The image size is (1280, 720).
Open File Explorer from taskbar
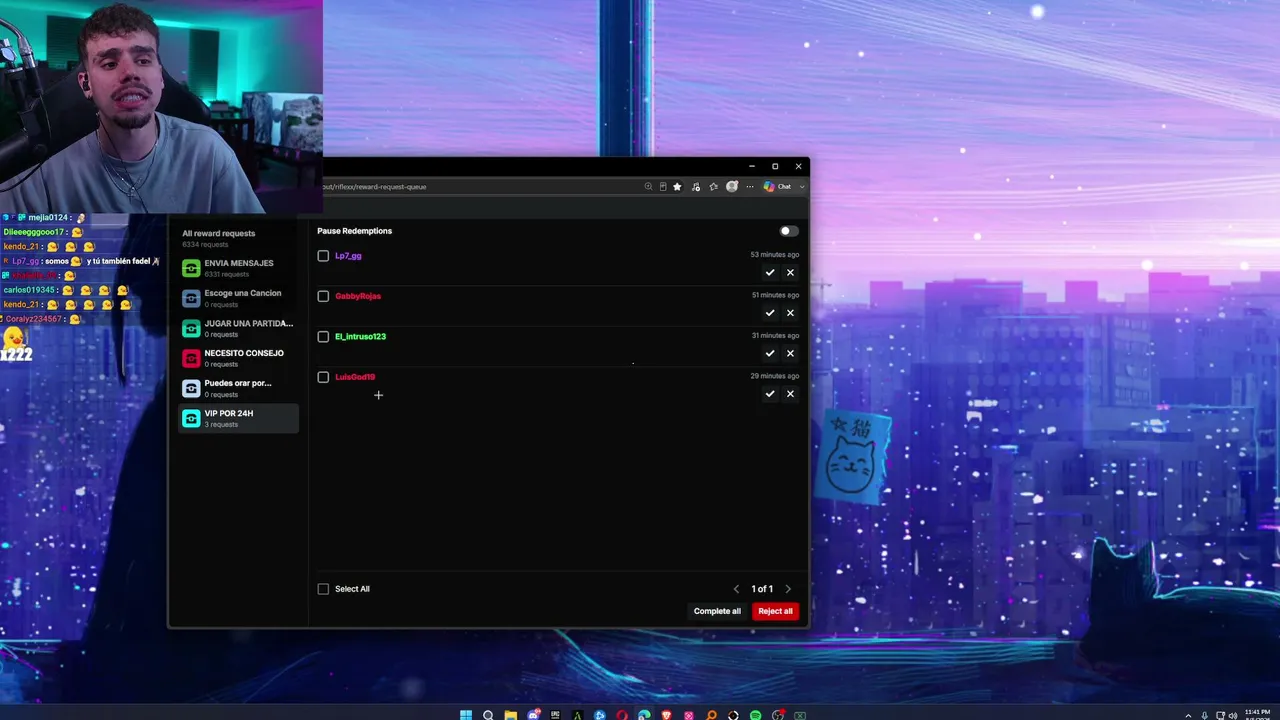tap(510, 715)
